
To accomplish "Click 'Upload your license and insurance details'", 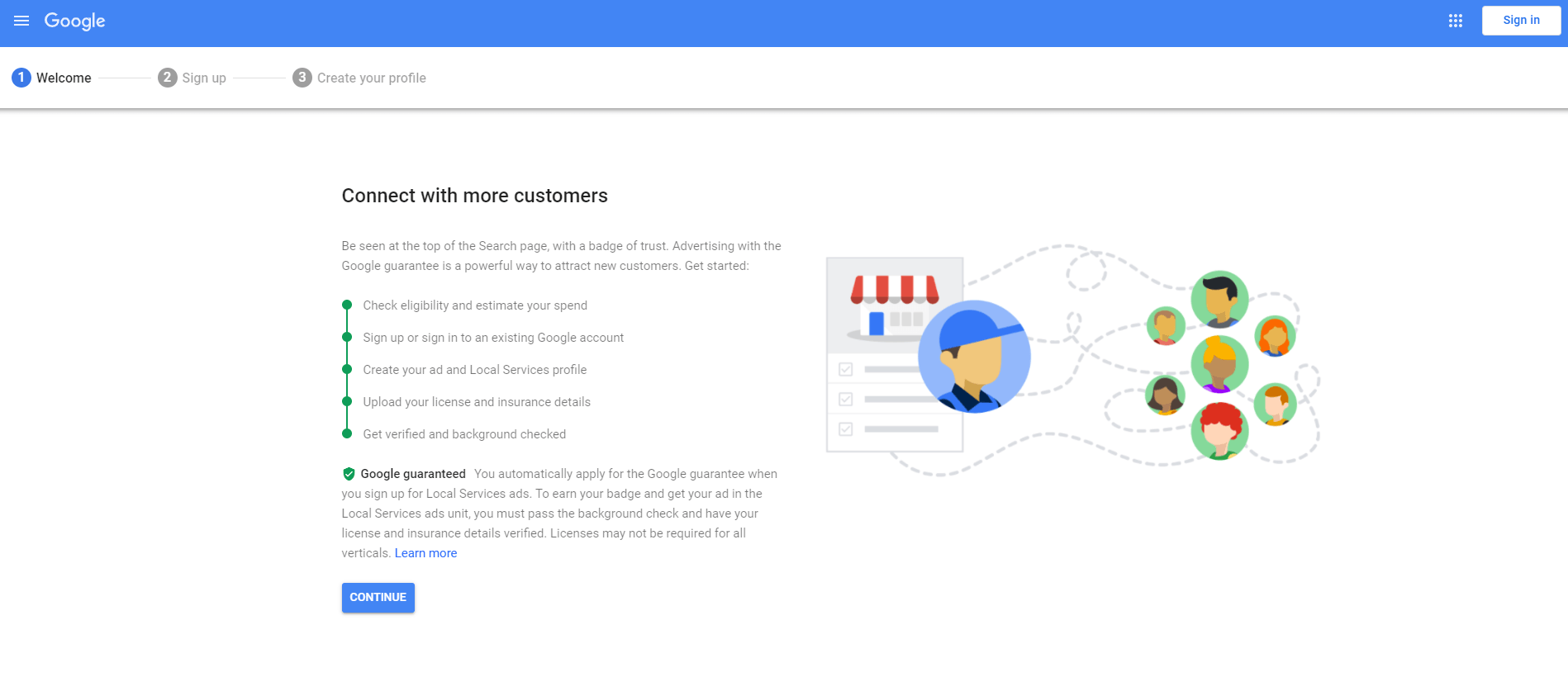I will (477, 402).
